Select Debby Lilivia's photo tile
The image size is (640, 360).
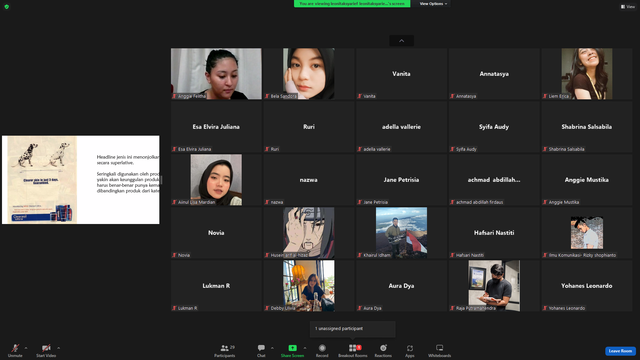point(309,286)
